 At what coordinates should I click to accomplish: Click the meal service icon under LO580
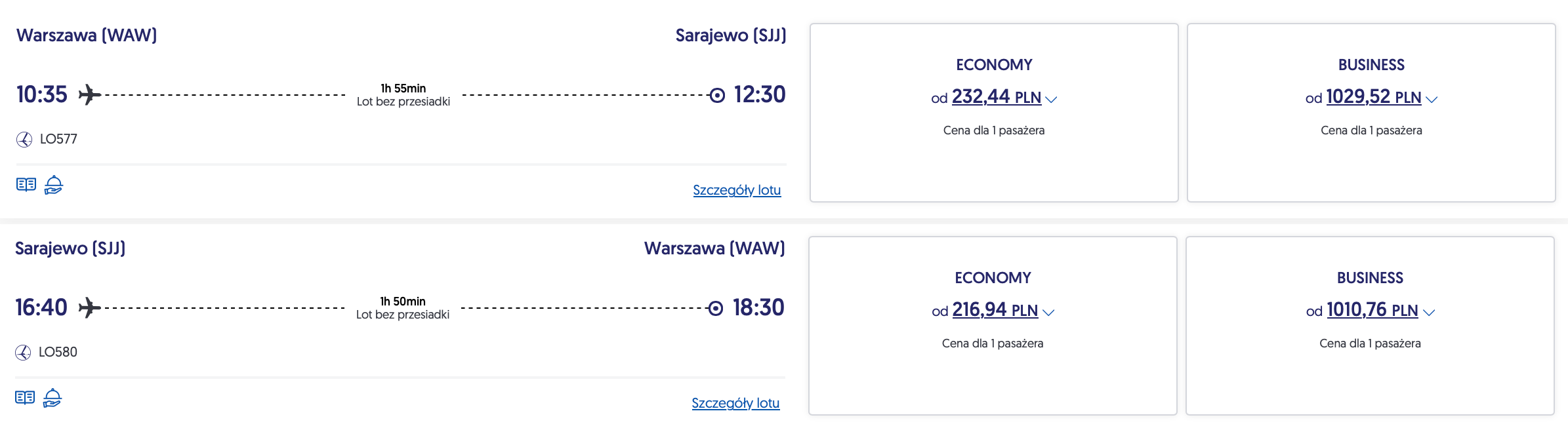click(x=52, y=399)
